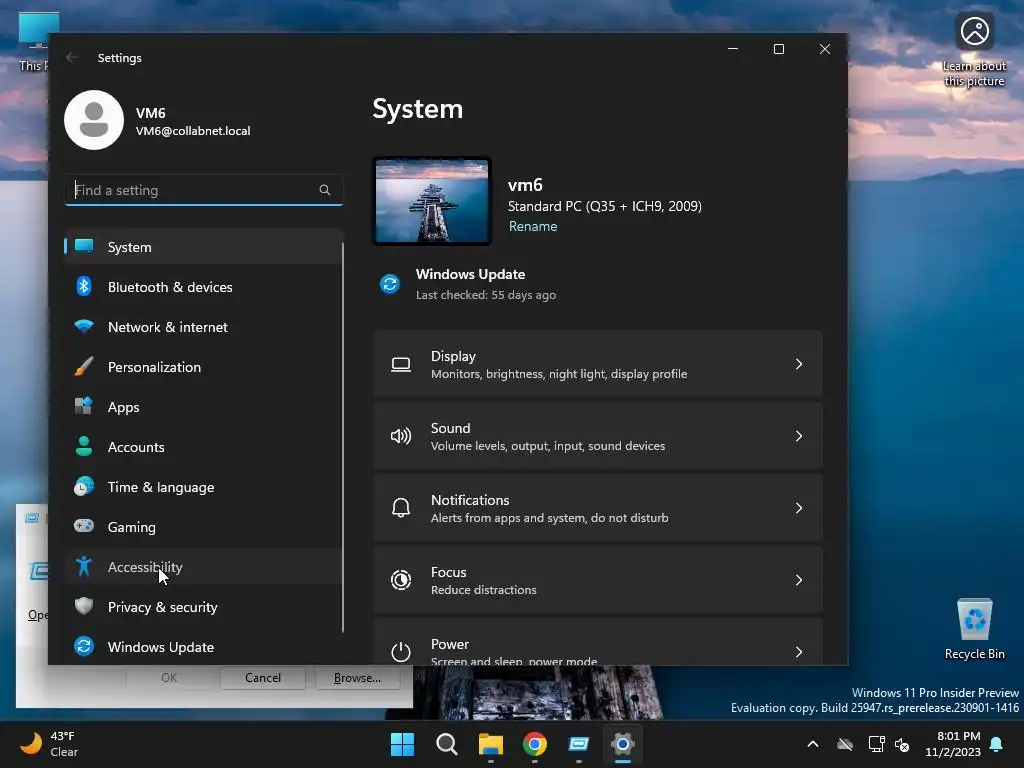
Task: Click the Settings gear taskbar icon
Action: (x=623, y=744)
